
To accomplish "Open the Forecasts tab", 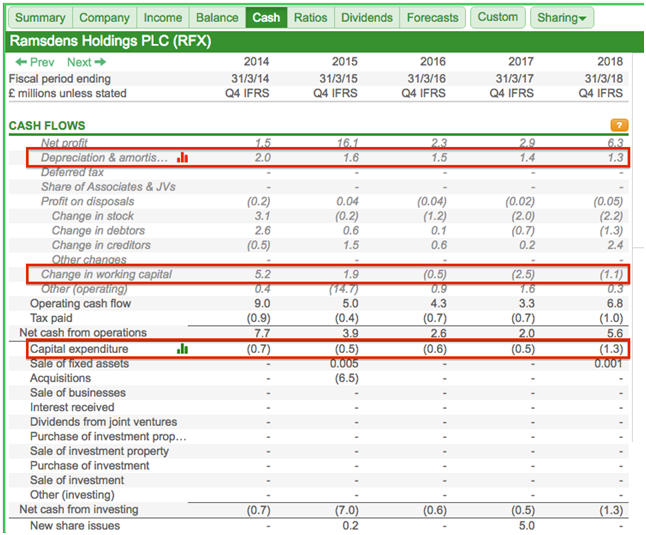I will (433, 18).
